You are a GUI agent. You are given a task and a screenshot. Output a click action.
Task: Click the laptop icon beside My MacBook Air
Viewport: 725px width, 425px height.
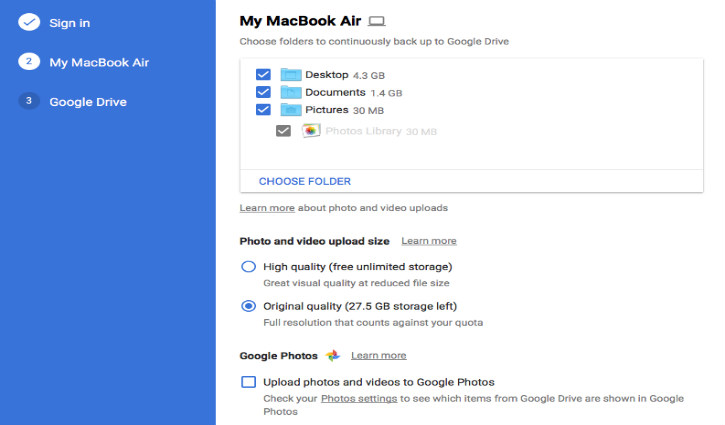(x=377, y=21)
